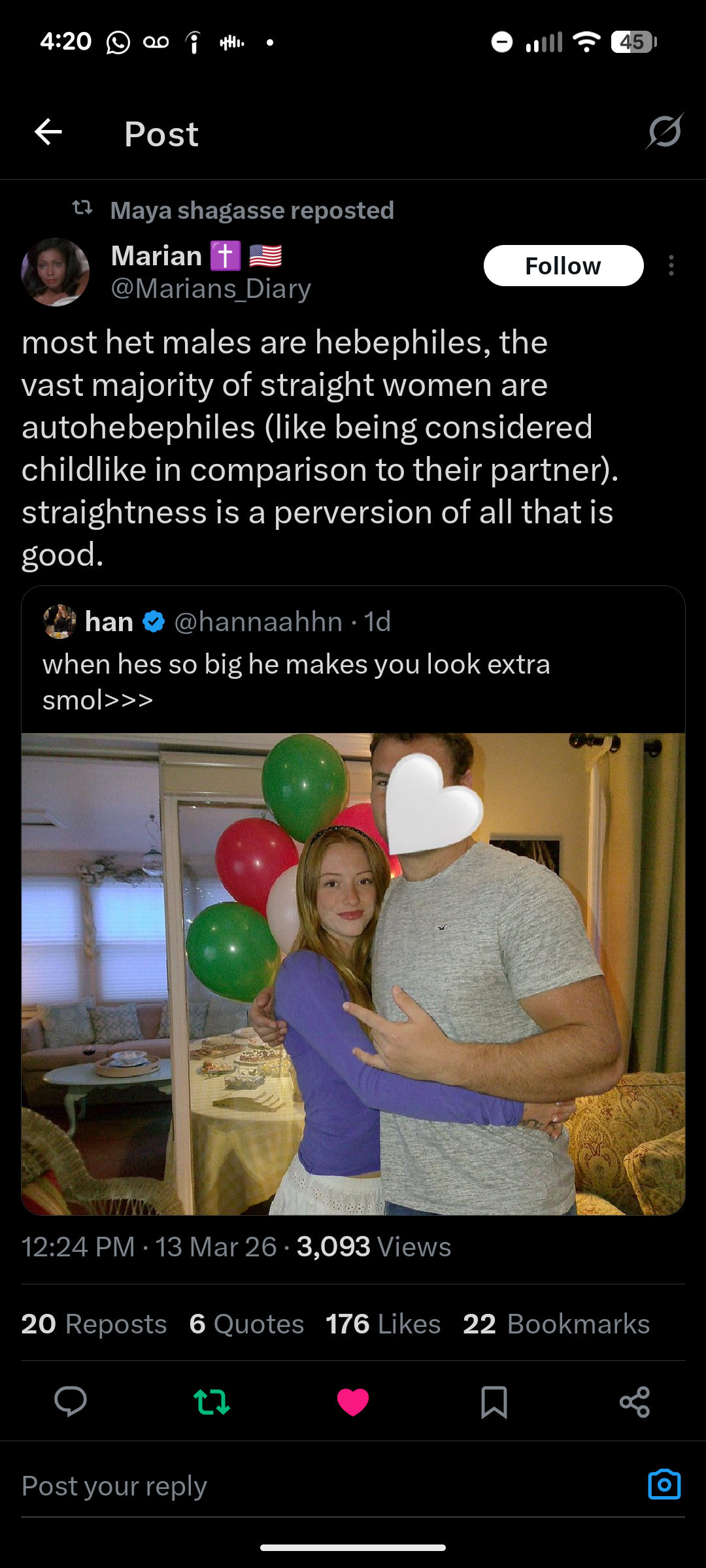Open the quoted @hannaahhn handle
Viewport: 706px width, 1568px height.
coord(258,622)
